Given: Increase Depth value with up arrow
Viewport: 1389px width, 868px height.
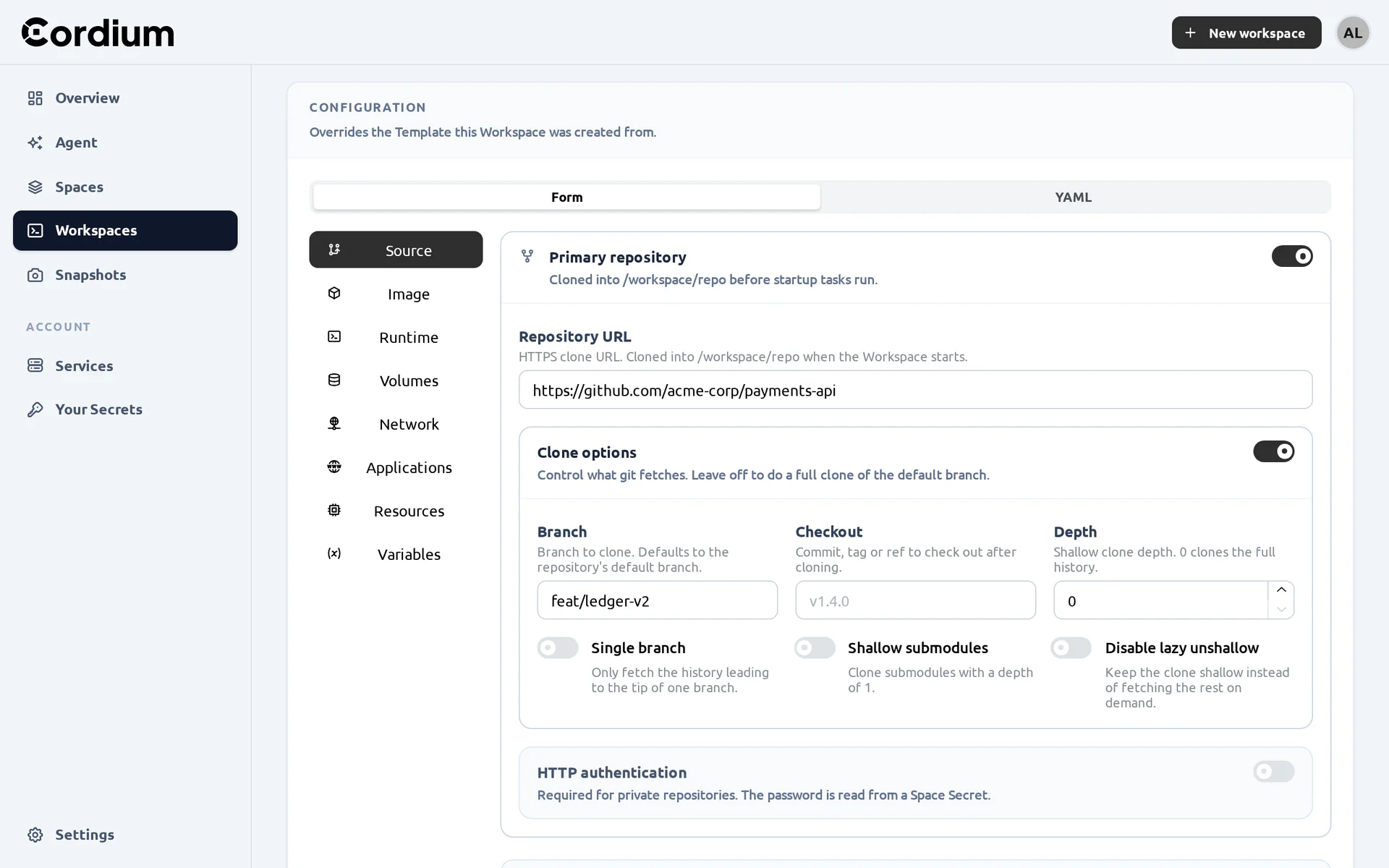Looking at the screenshot, I should click(x=1281, y=590).
